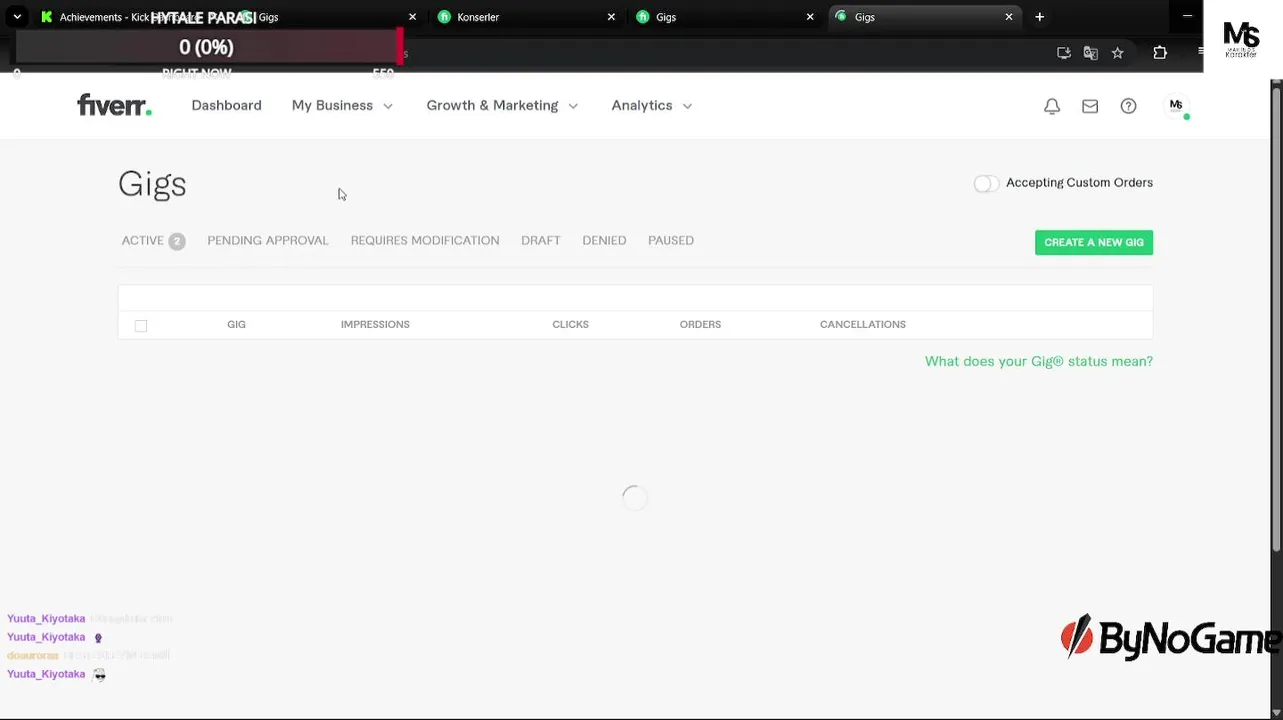1283x720 pixels.
Task: Open 'What does your Gig status mean?' link
Action: tap(1039, 361)
